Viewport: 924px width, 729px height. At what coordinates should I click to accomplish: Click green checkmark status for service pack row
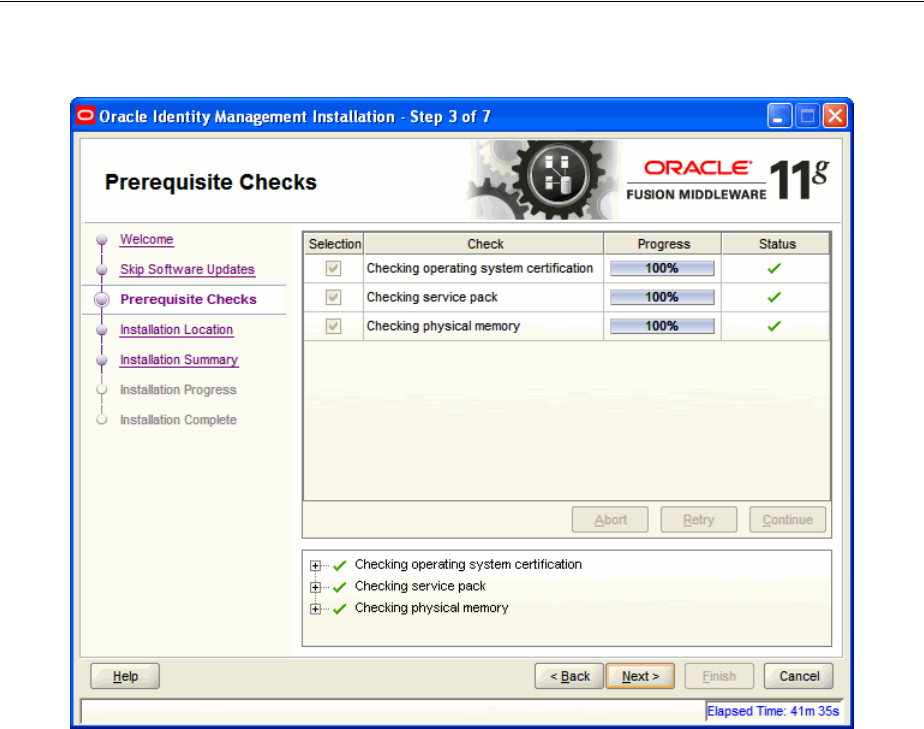774,298
